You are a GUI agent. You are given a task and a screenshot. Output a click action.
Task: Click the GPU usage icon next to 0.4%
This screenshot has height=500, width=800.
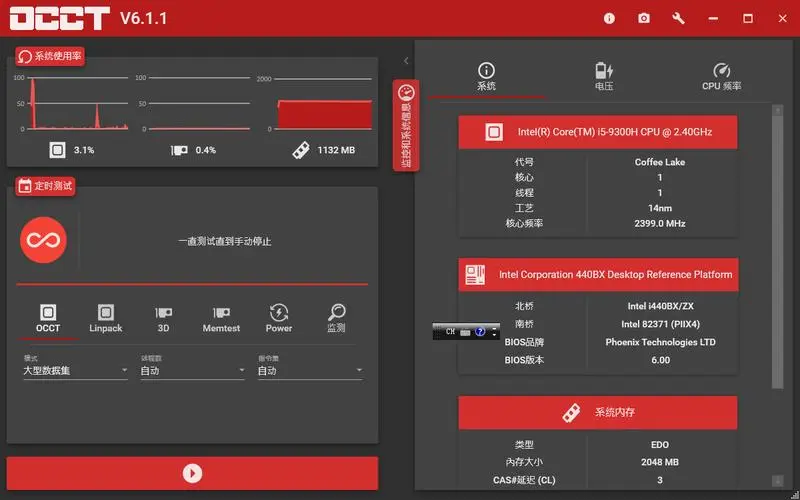point(179,151)
